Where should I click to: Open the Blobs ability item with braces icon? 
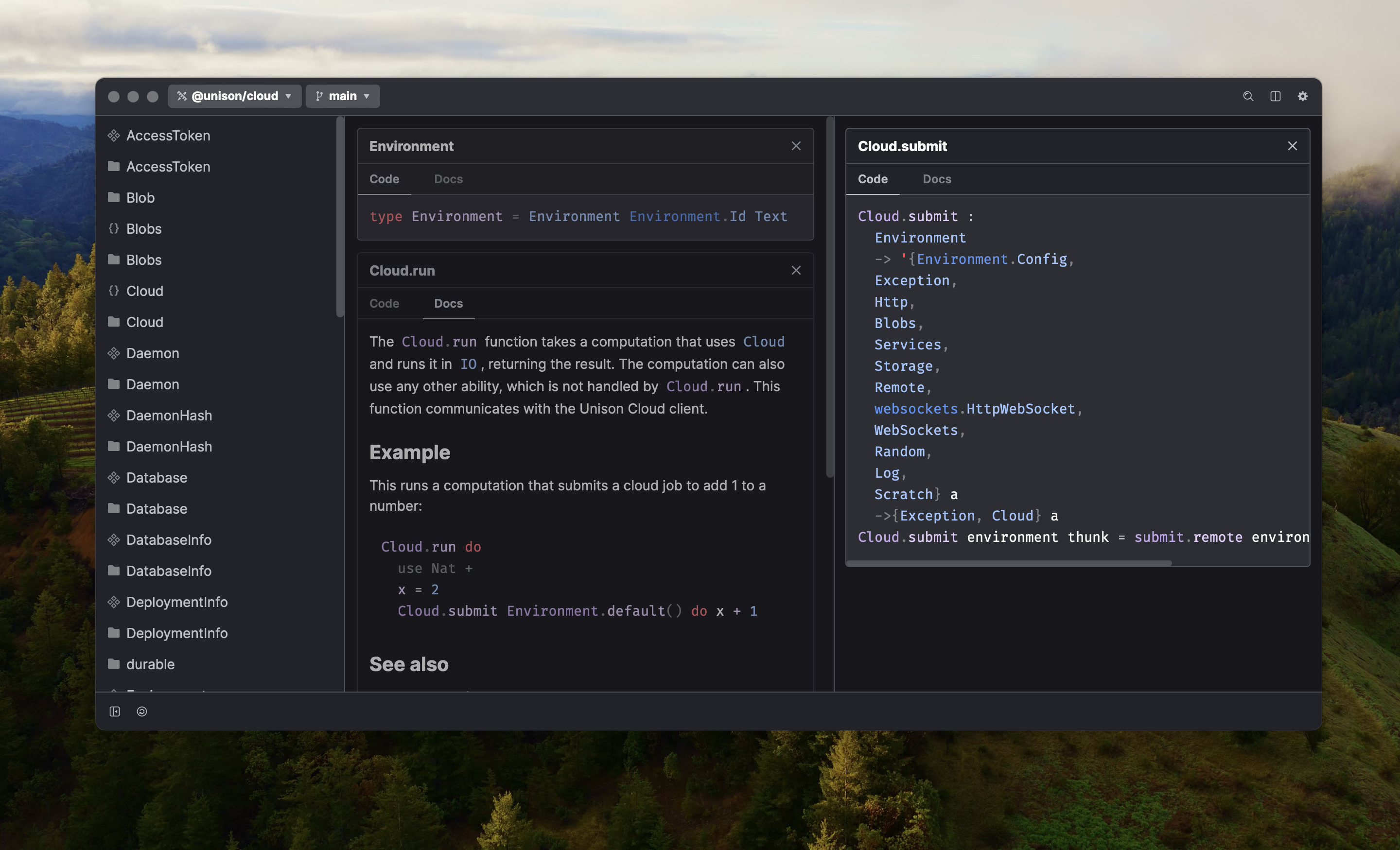coord(144,229)
